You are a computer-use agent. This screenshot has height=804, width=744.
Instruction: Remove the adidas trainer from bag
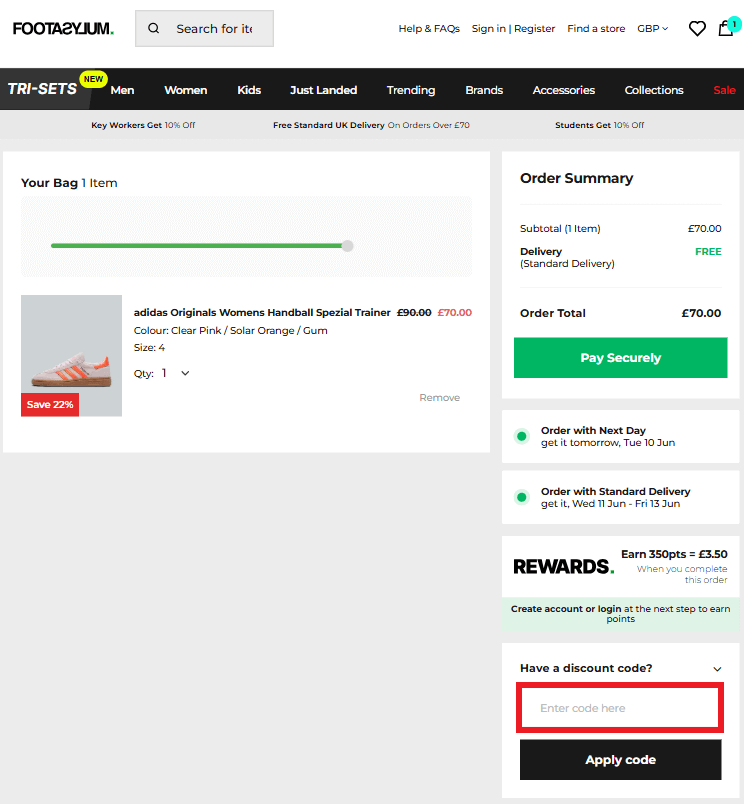click(439, 397)
